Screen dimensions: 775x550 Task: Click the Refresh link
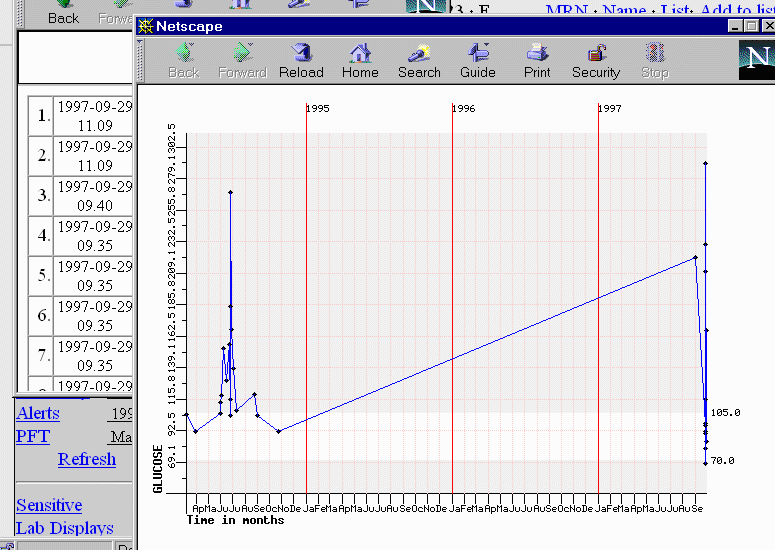(x=87, y=459)
